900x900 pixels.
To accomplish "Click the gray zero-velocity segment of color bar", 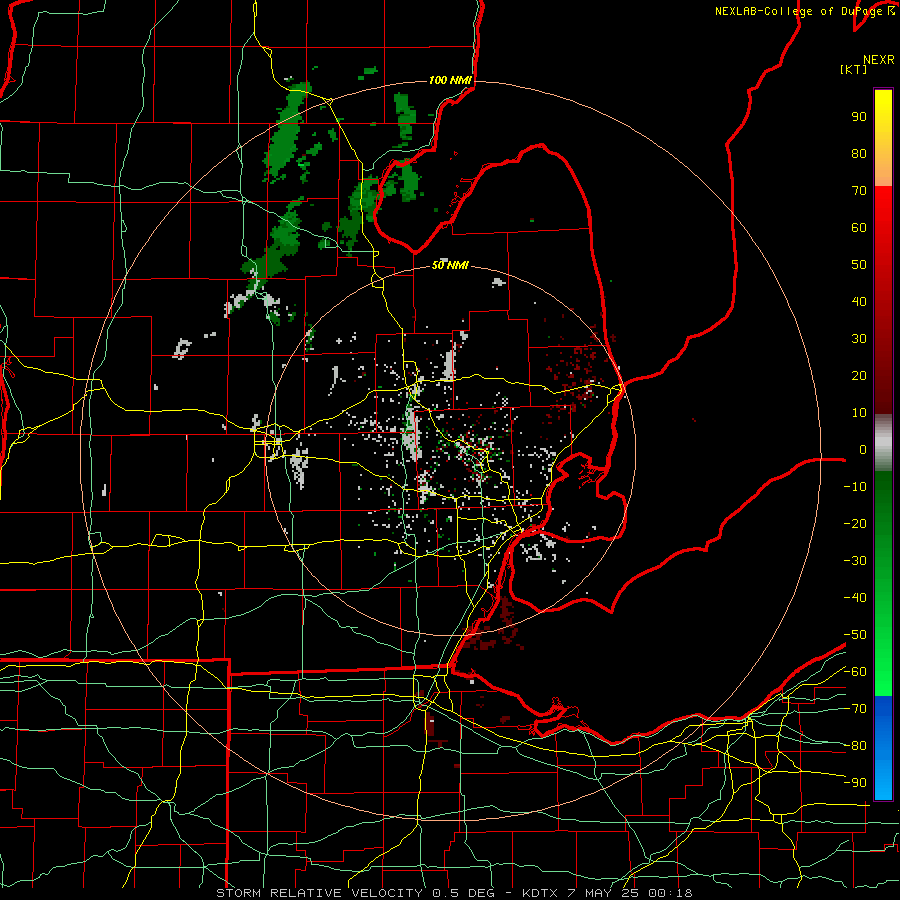I will click(883, 443).
